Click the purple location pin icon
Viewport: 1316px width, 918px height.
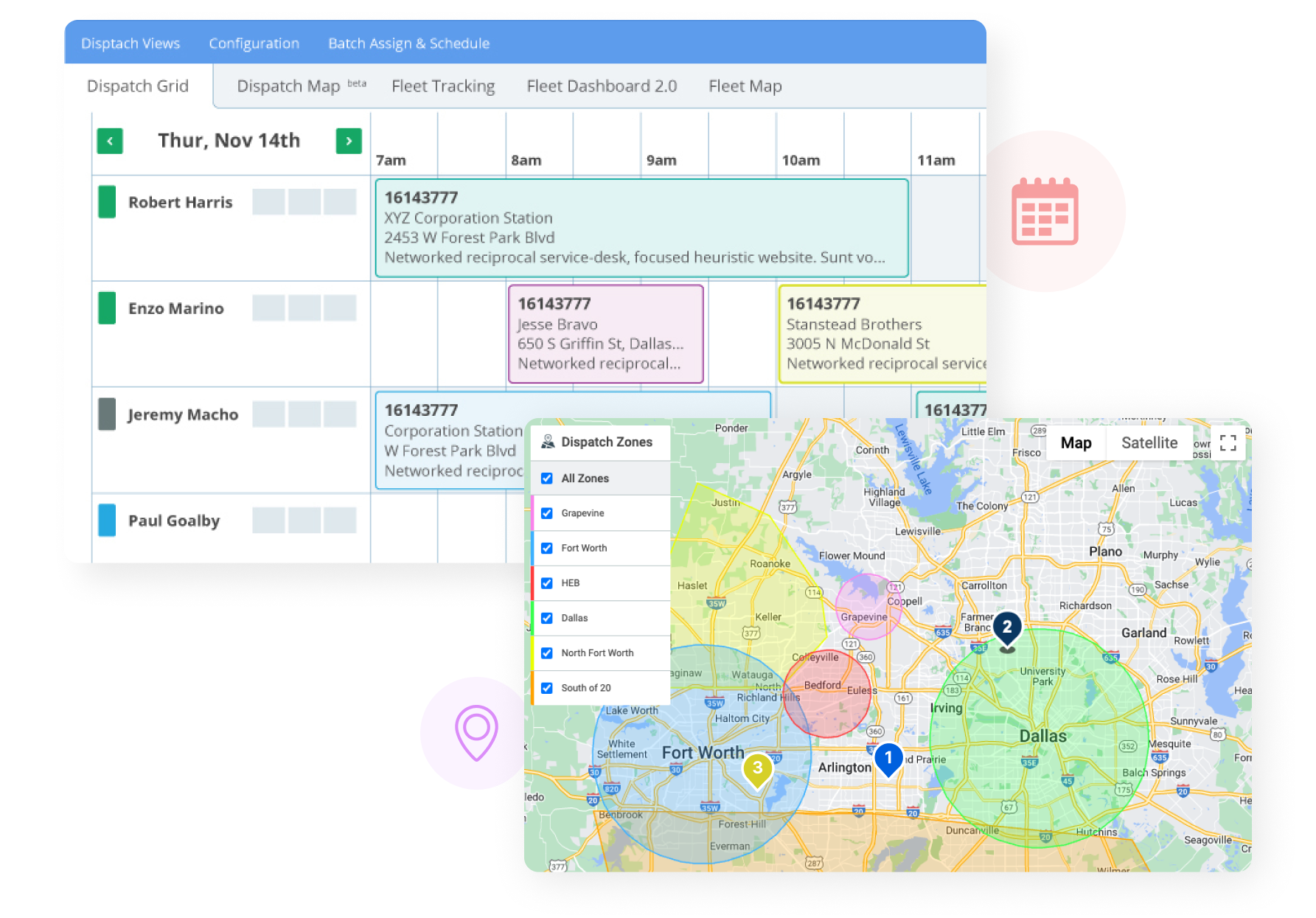tap(476, 731)
